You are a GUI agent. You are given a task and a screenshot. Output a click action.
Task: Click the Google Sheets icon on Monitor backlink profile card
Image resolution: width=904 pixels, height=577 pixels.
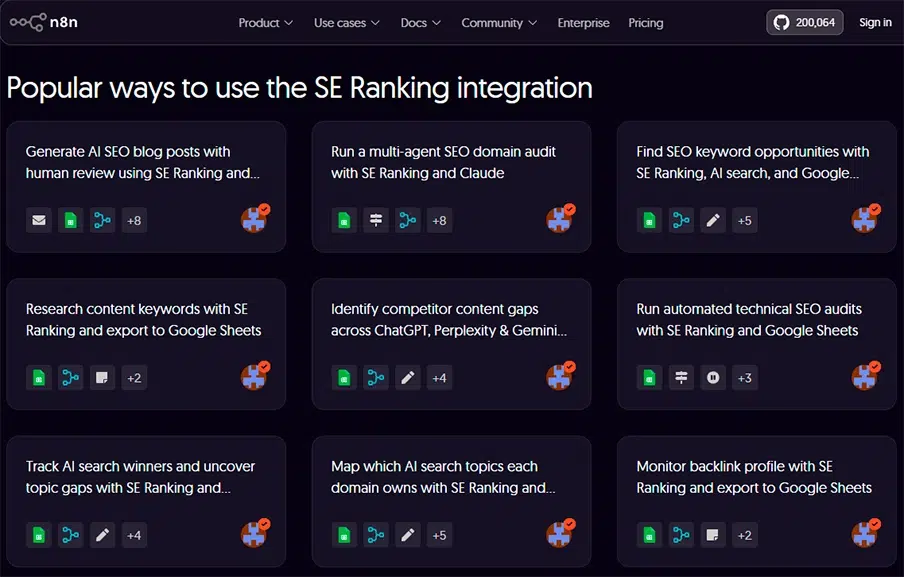[x=649, y=535]
